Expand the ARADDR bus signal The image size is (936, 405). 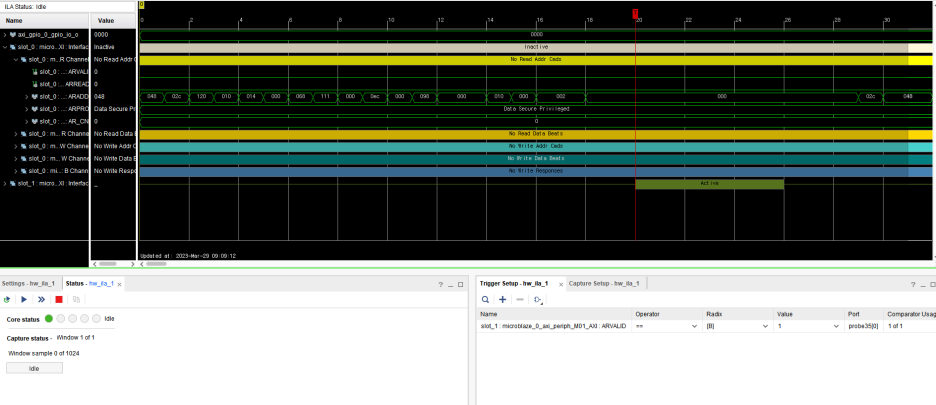point(27,97)
